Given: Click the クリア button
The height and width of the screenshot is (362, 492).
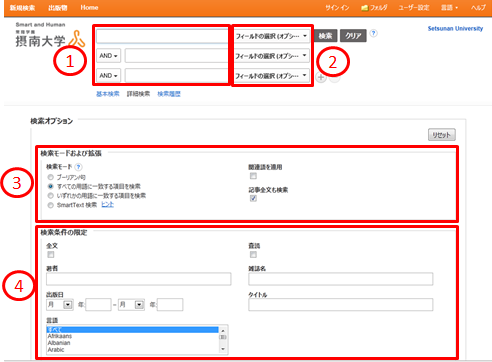Looking at the screenshot, I should click(x=353, y=36).
